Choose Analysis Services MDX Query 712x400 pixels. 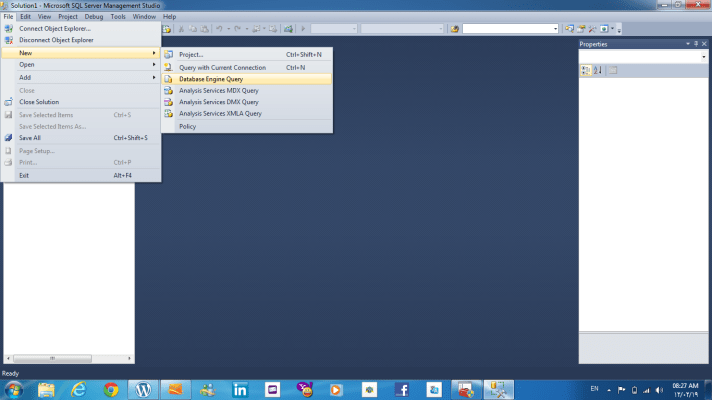[x=218, y=90]
